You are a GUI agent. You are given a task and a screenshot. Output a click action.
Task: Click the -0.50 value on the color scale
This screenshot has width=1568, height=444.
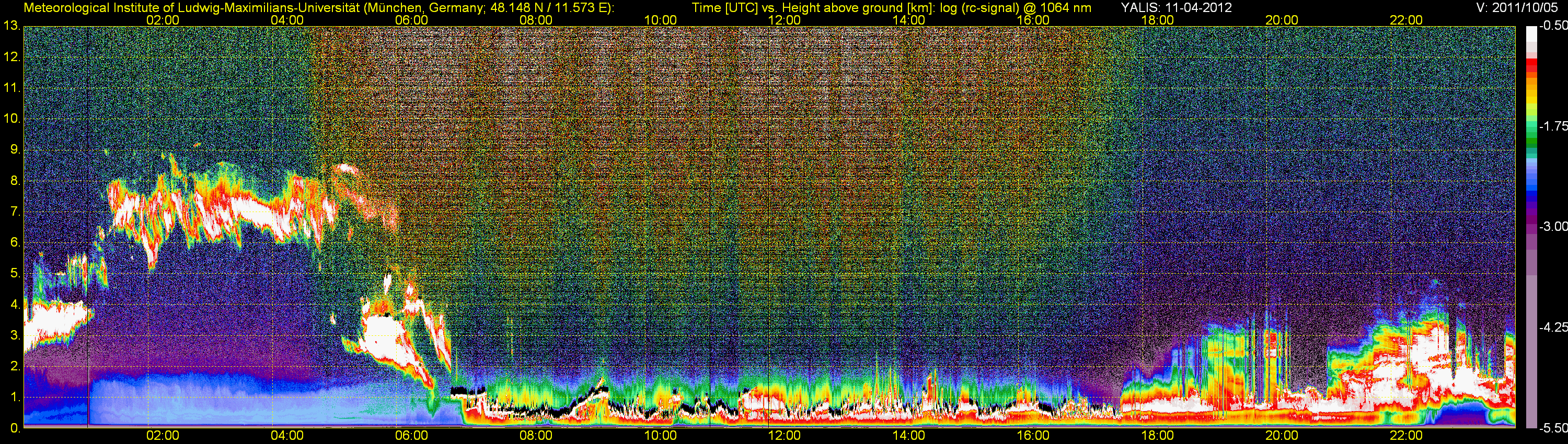[x=1553, y=26]
